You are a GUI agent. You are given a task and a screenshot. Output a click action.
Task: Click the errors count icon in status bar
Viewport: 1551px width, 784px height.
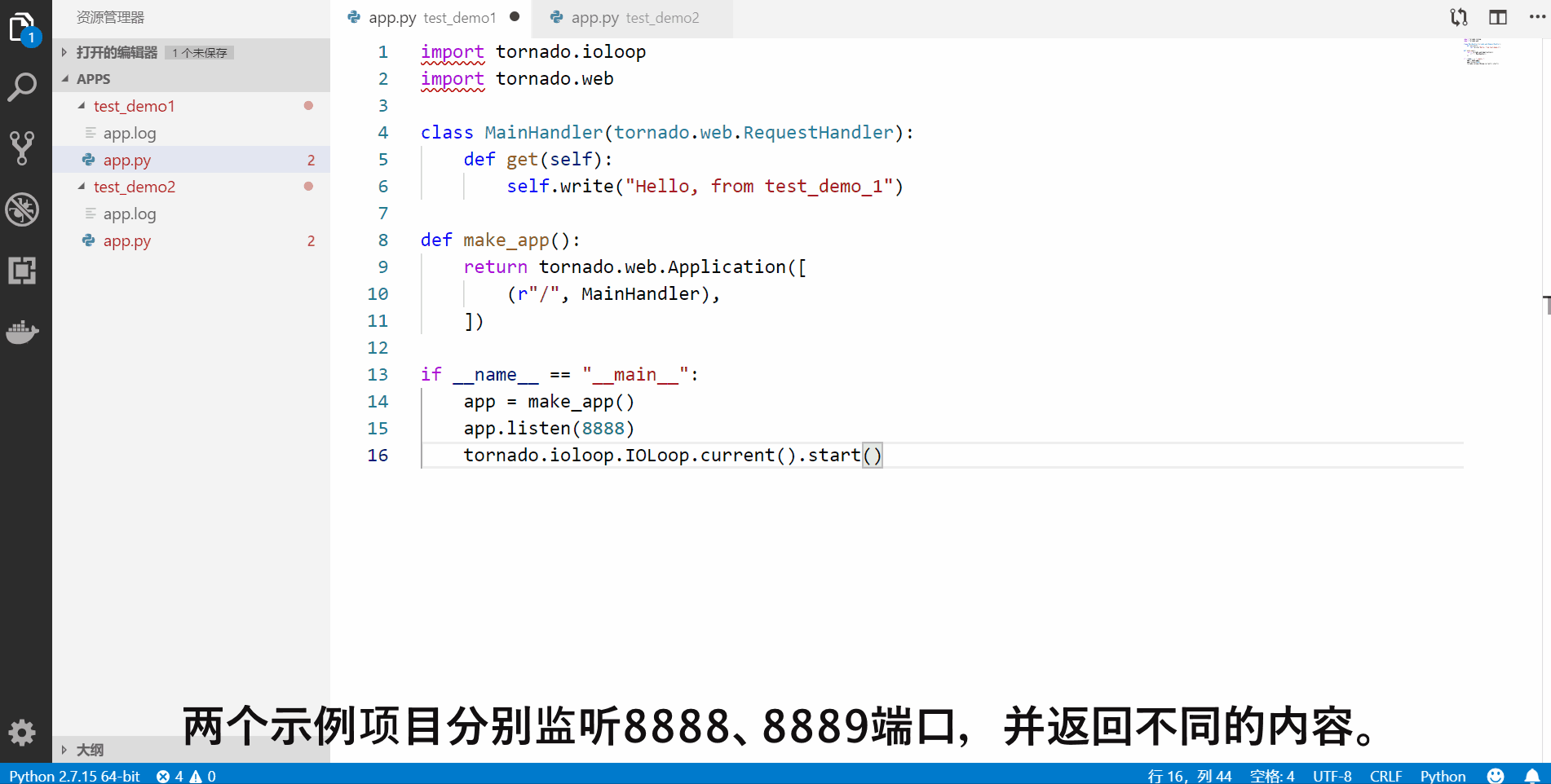click(x=163, y=776)
